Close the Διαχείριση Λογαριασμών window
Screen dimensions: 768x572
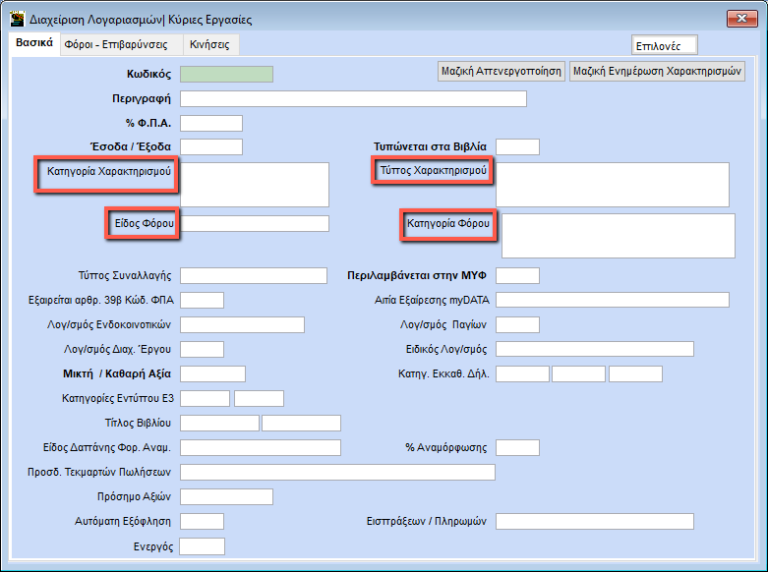click(739, 19)
